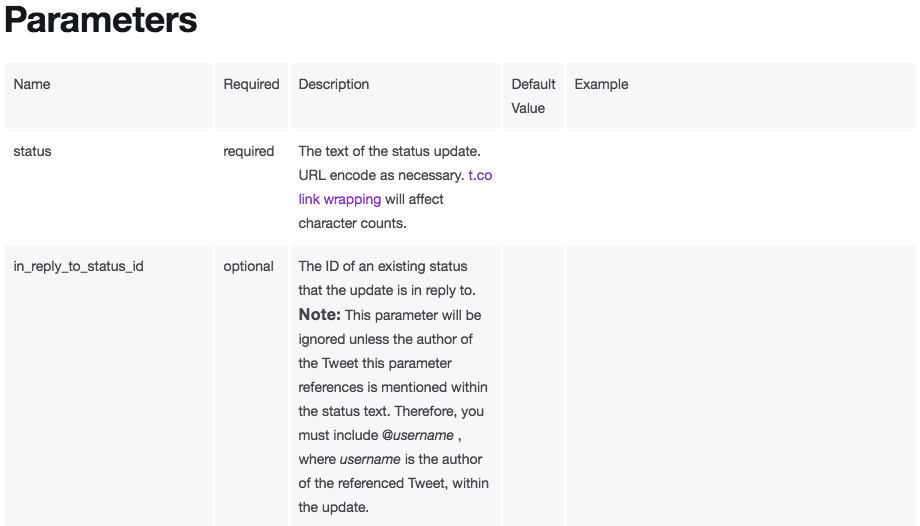The image size is (920, 526).
Task: Click the "Parameters" heading
Action: click(101, 22)
